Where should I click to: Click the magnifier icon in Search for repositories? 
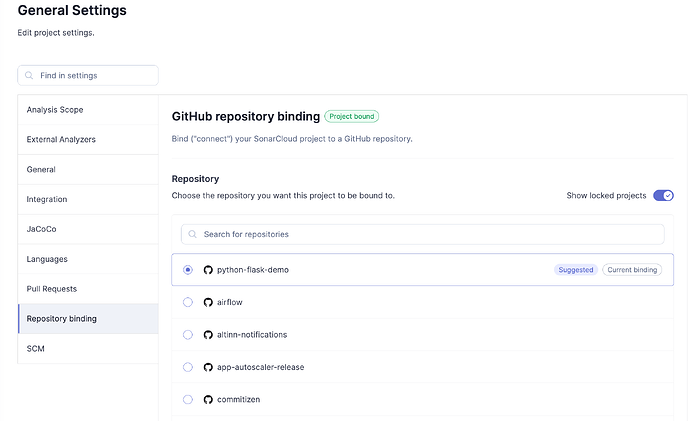(192, 234)
